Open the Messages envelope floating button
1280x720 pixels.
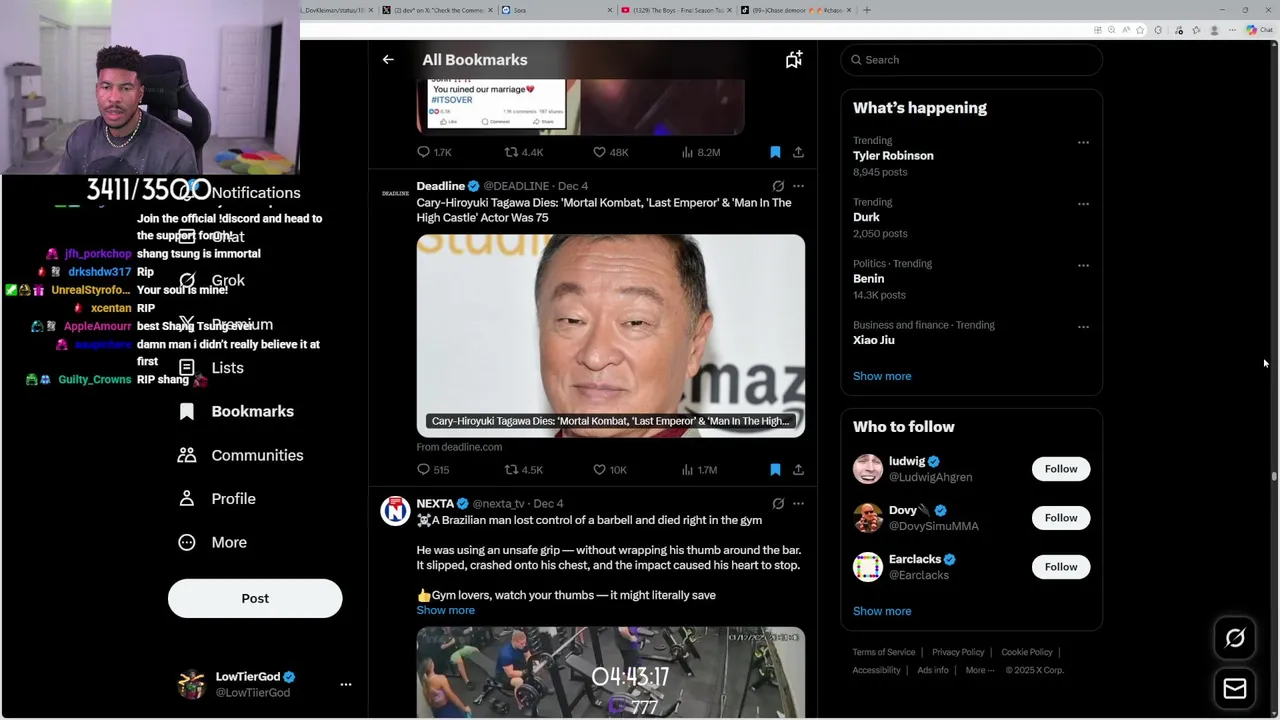(1235, 689)
